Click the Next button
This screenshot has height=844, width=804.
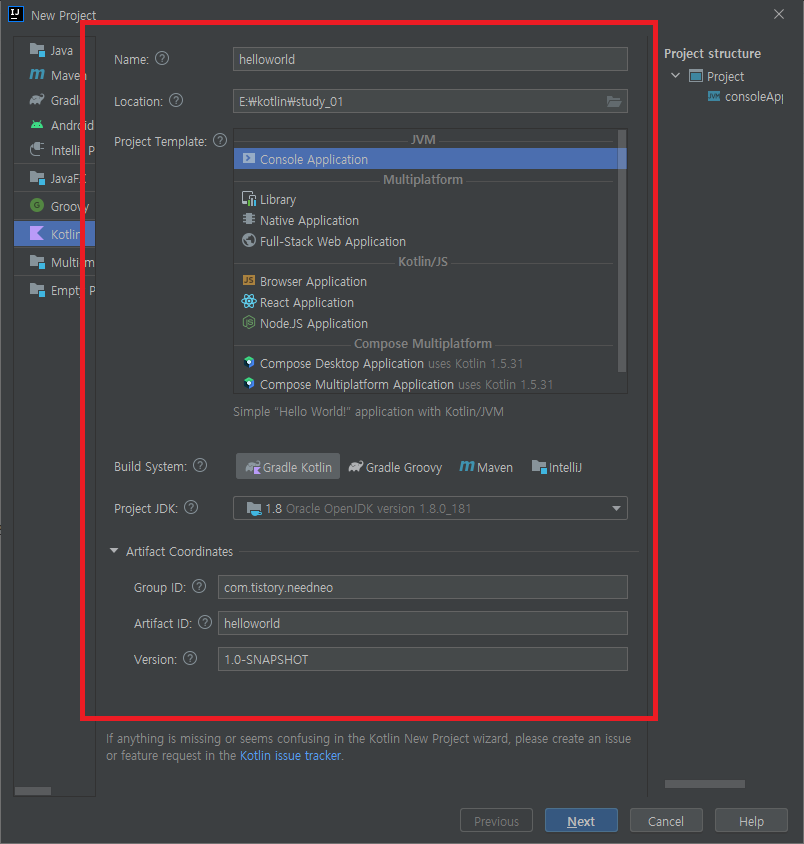point(581,821)
